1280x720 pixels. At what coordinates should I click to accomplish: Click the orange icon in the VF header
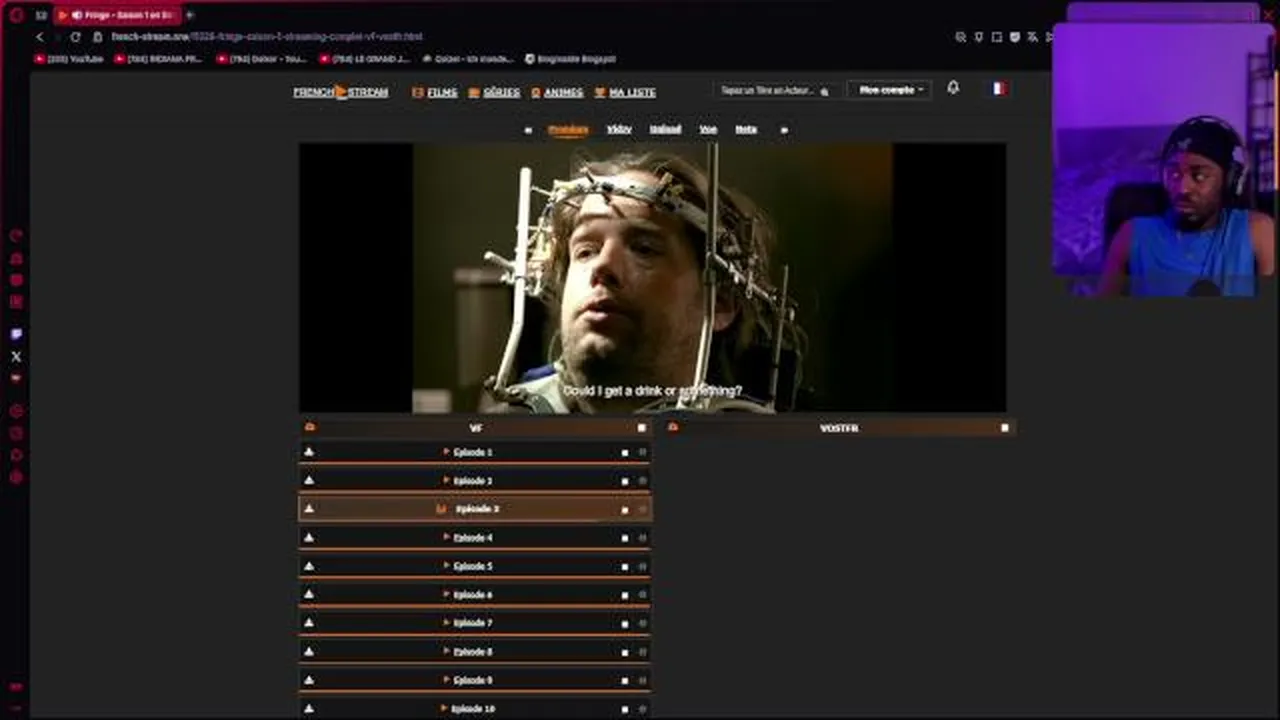[x=310, y=427]
